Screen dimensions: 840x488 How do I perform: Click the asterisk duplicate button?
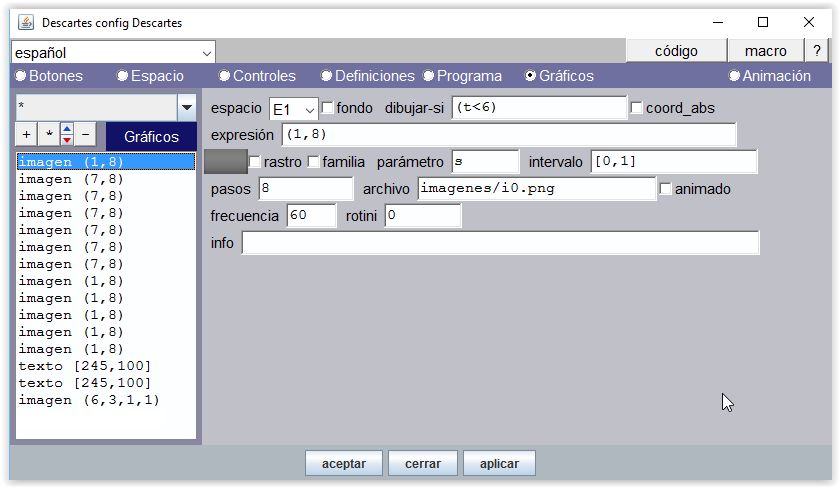click(x=47, y=134)
